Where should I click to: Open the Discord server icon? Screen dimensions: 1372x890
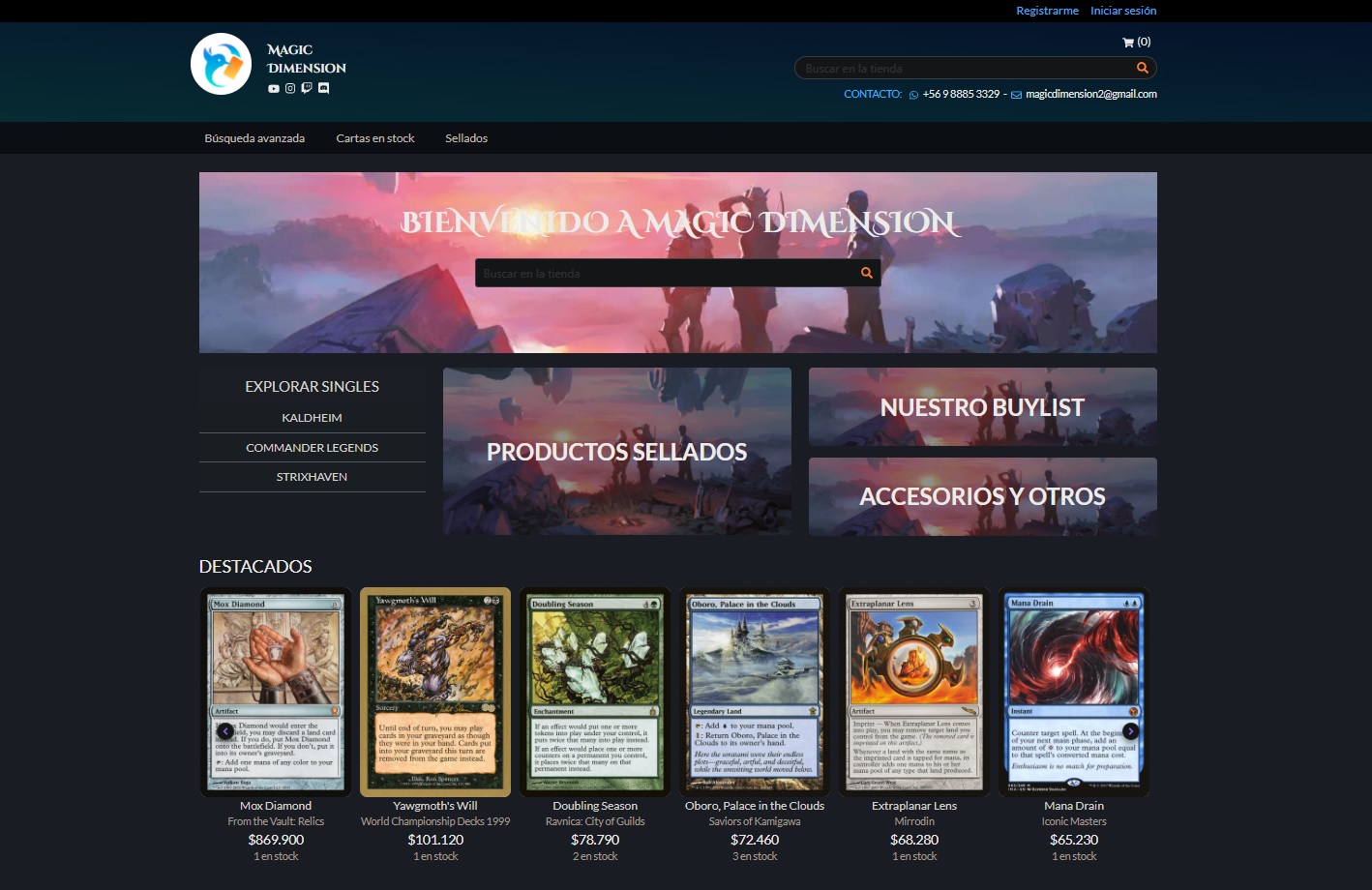click(323, 88)
